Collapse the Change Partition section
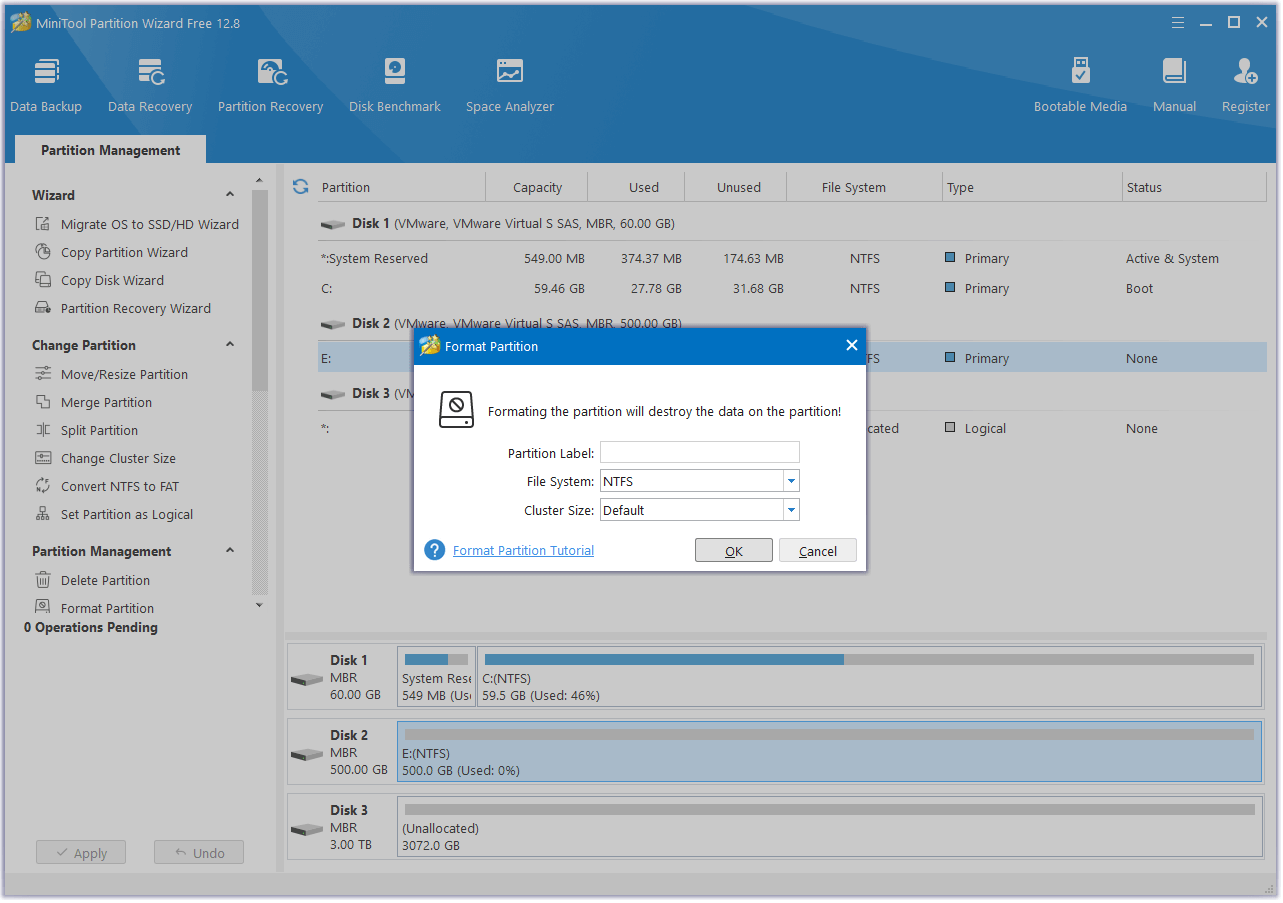Viewport: 1283px width, 903px height. [x=230, y=345]
